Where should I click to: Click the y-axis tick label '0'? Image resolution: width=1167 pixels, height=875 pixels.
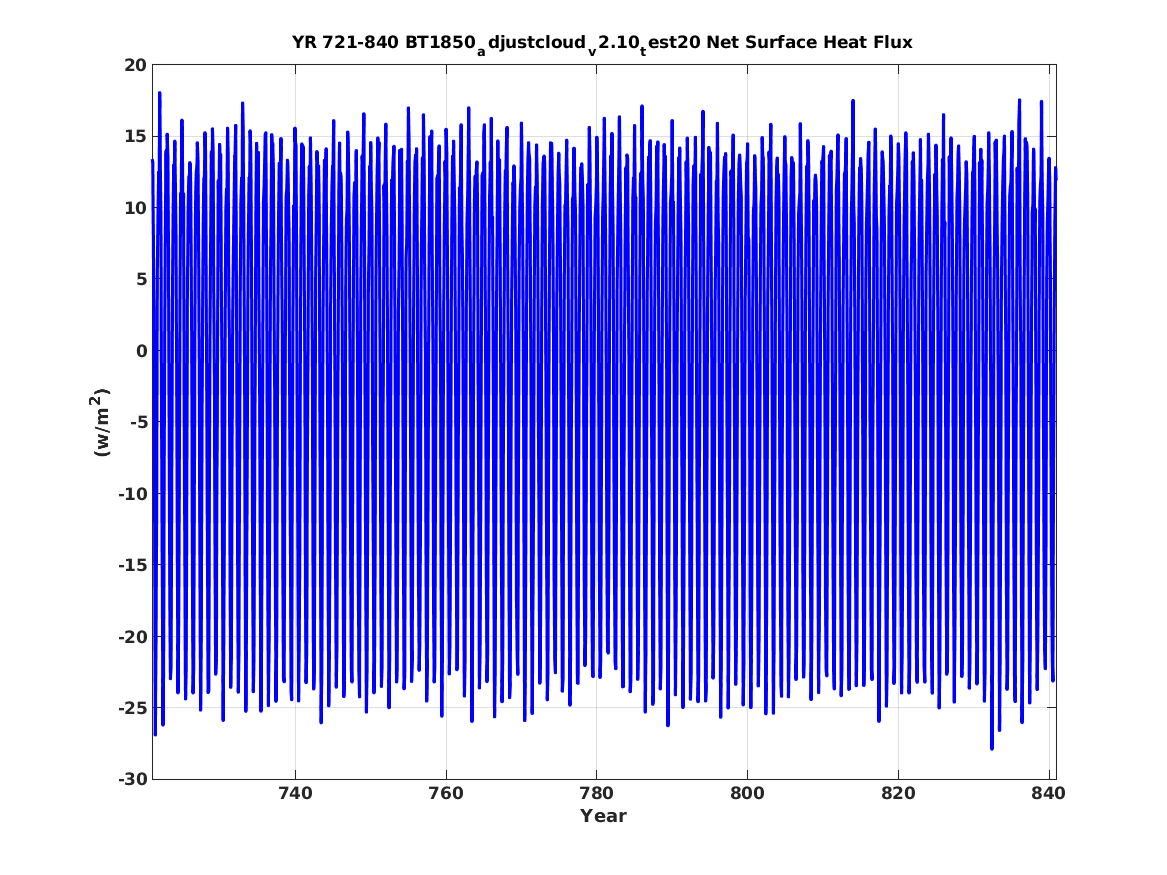coord(141,351)
